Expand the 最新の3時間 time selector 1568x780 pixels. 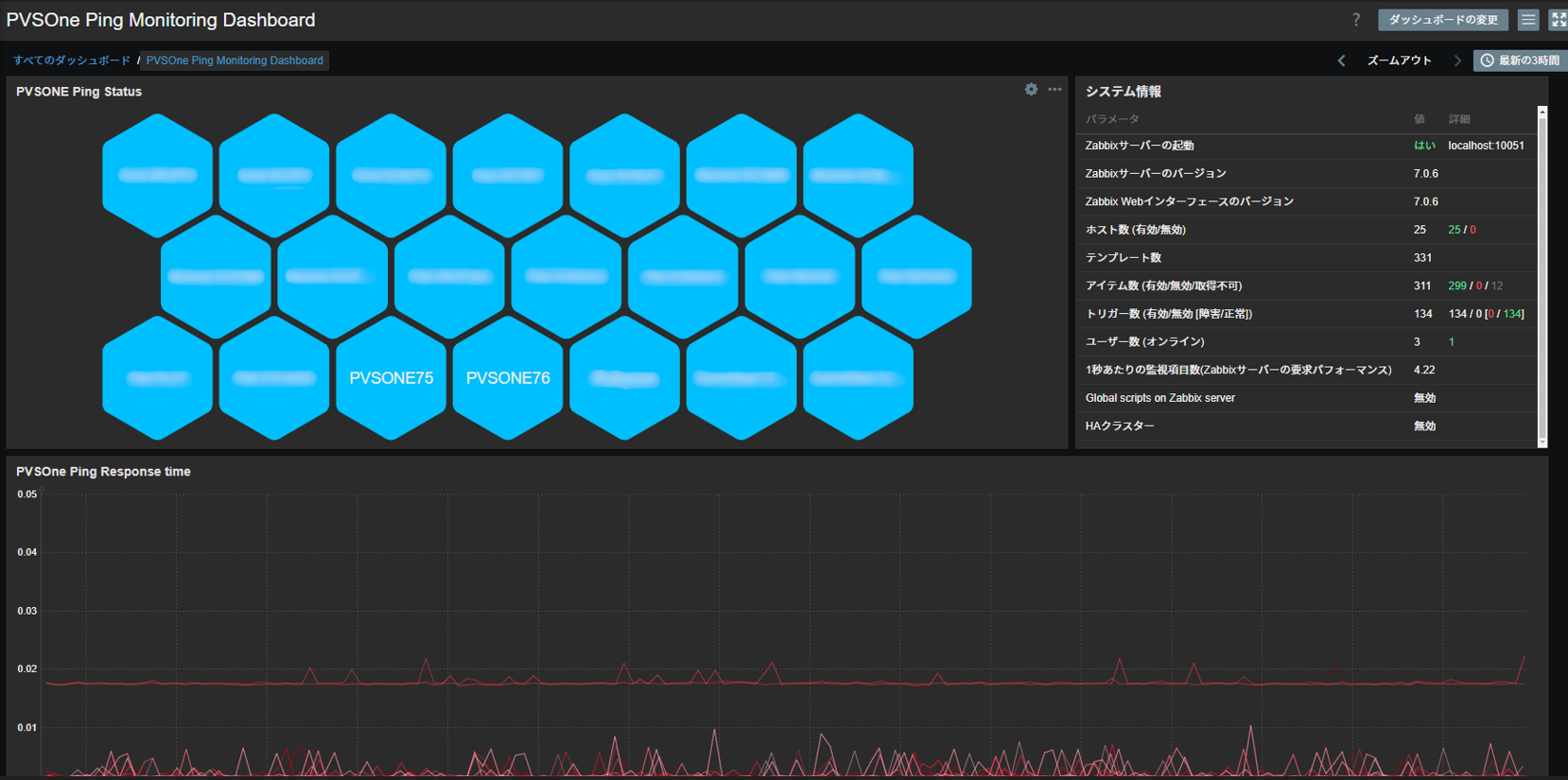coord(1520,61)
